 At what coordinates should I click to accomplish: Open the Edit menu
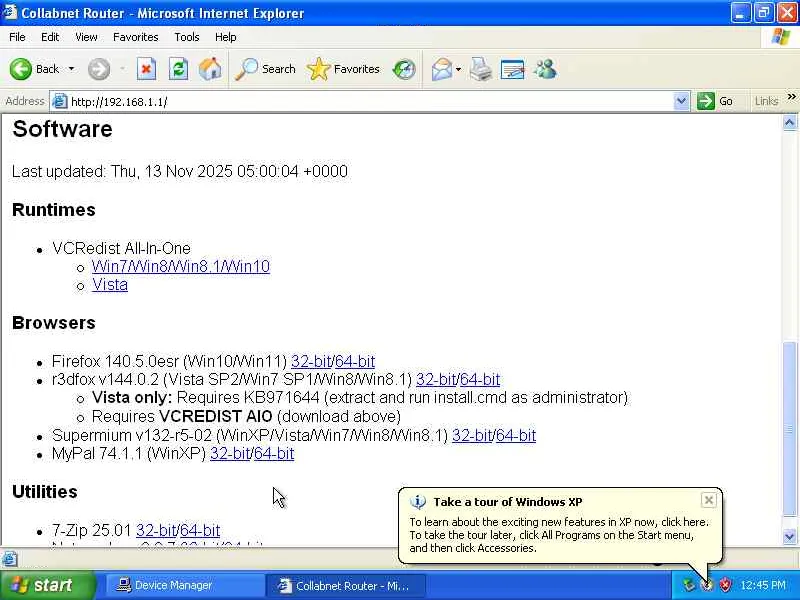(50, 37)
